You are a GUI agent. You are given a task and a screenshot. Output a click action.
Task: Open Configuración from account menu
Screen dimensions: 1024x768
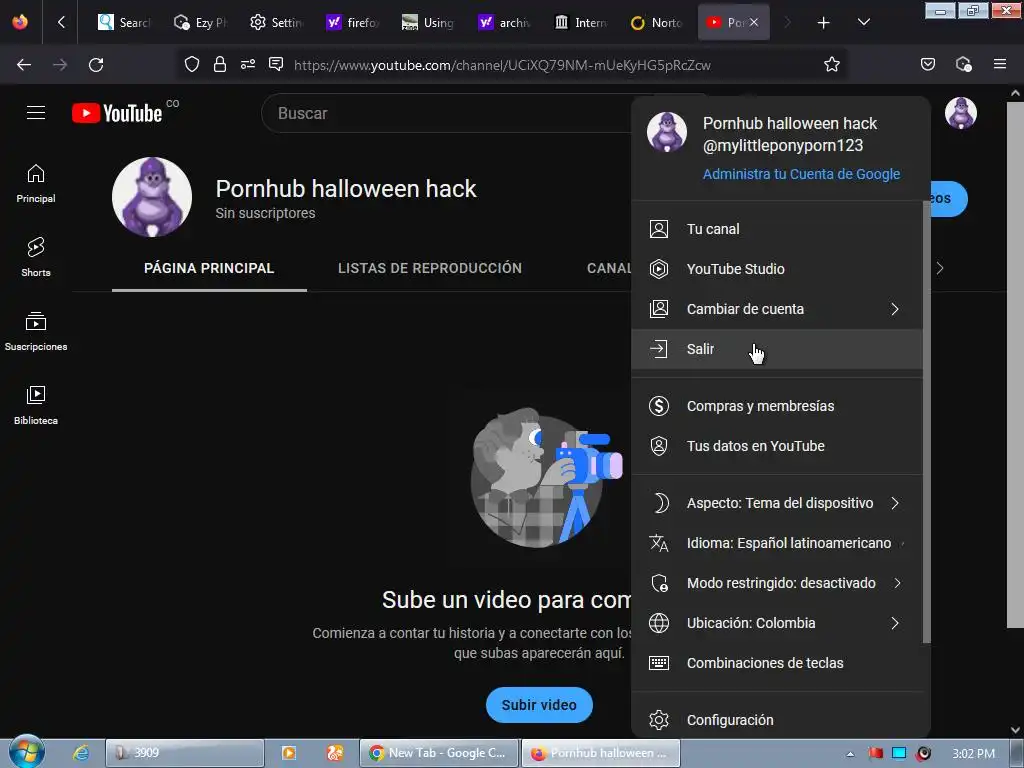click(x=777, y=720)
